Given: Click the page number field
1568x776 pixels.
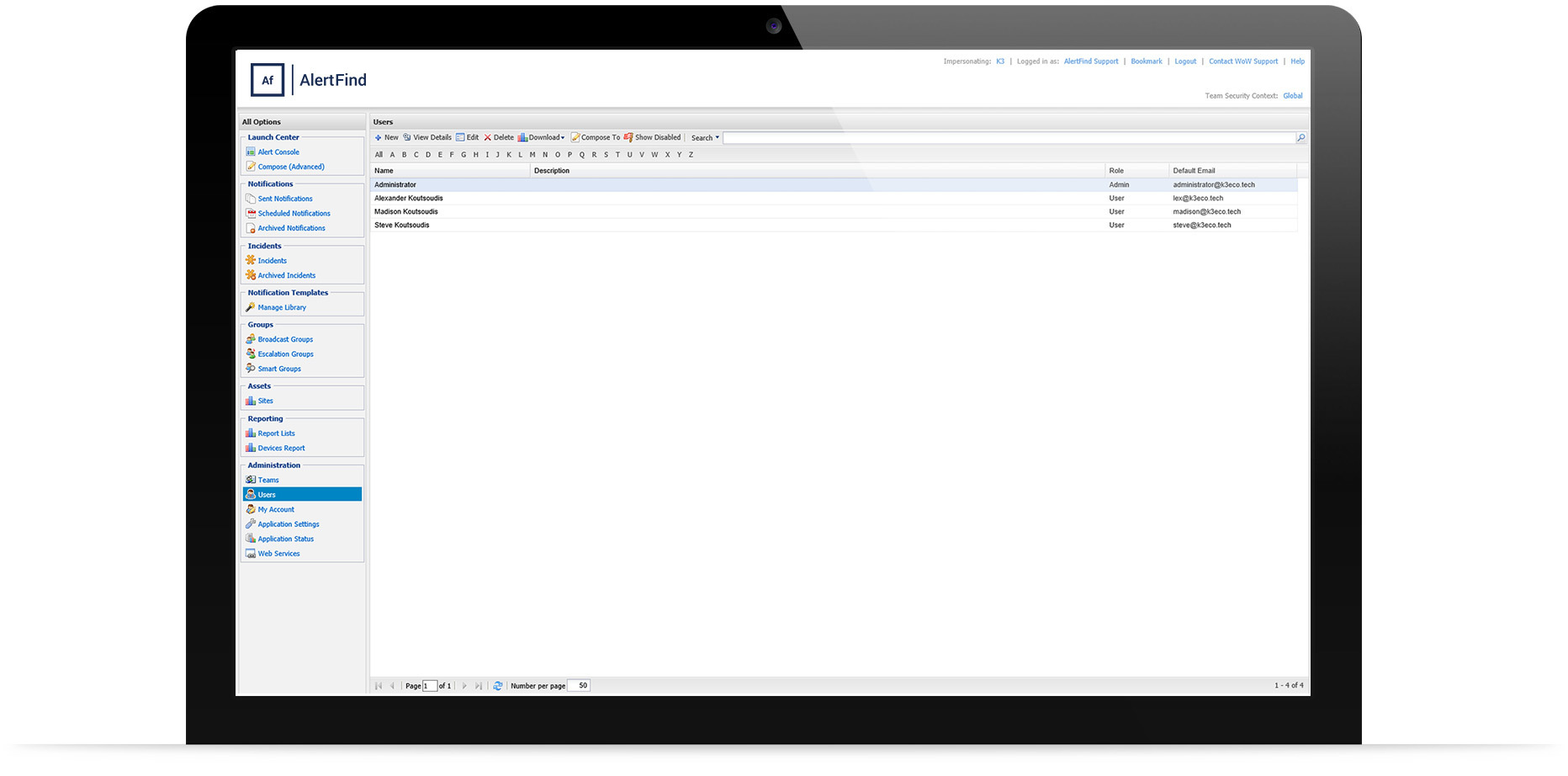Looking at the screenshot, I should click(x=430, y=686).
